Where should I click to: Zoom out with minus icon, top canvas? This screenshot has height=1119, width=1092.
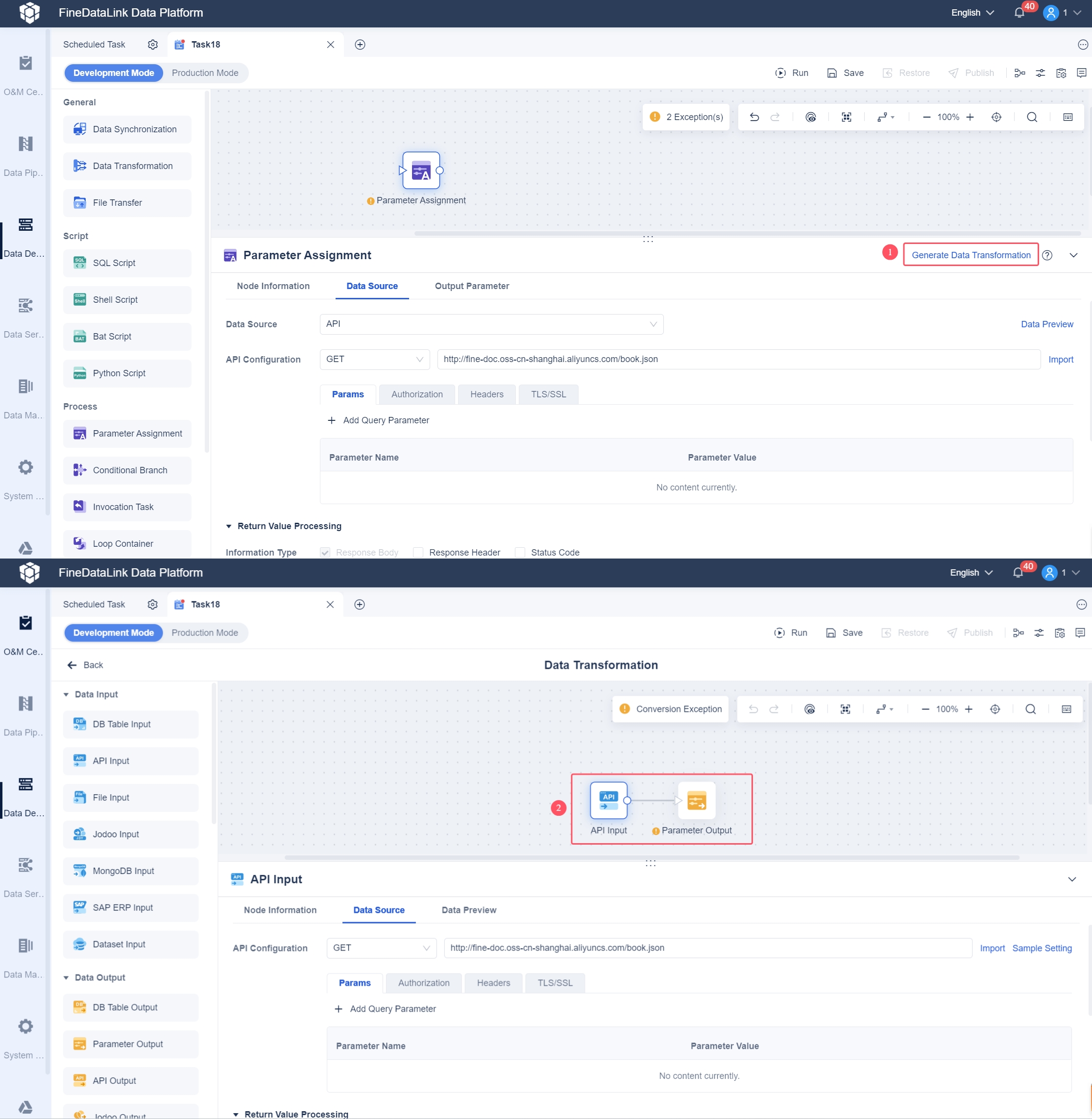[926, 117]
